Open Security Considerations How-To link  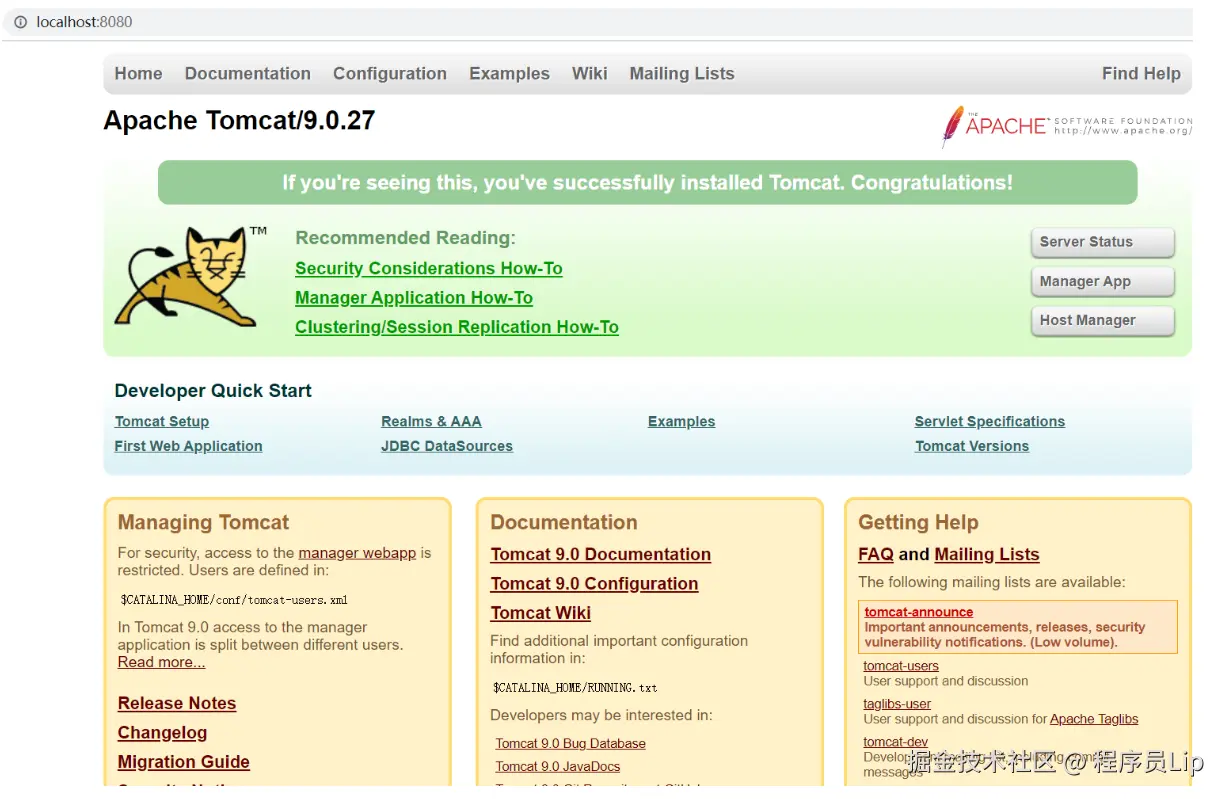point(429,269)
